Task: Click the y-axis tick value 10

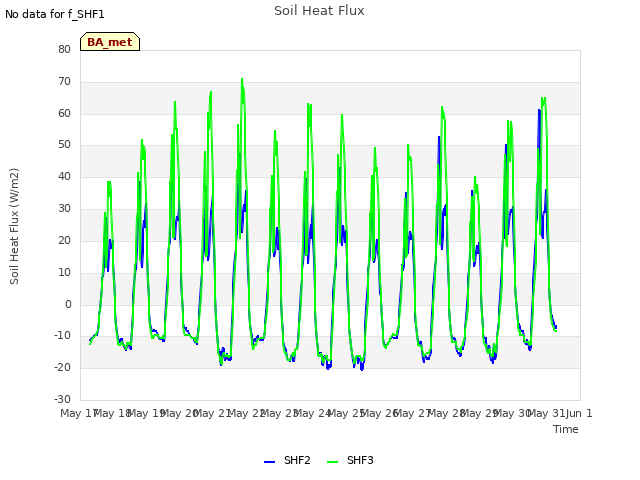Action: point(64,272)
